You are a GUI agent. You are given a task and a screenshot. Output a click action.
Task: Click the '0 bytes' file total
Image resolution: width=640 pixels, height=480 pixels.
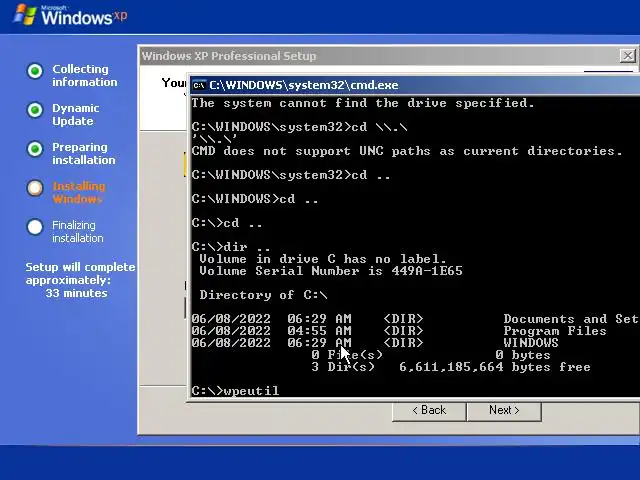click(x=523, y=355)
